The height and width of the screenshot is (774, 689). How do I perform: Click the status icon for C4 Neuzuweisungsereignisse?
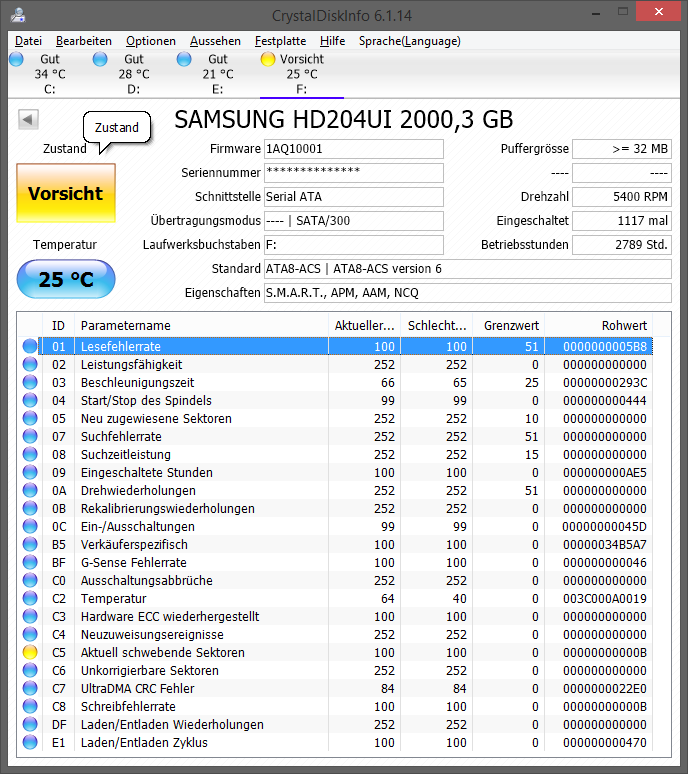click(x=30, y=634)
